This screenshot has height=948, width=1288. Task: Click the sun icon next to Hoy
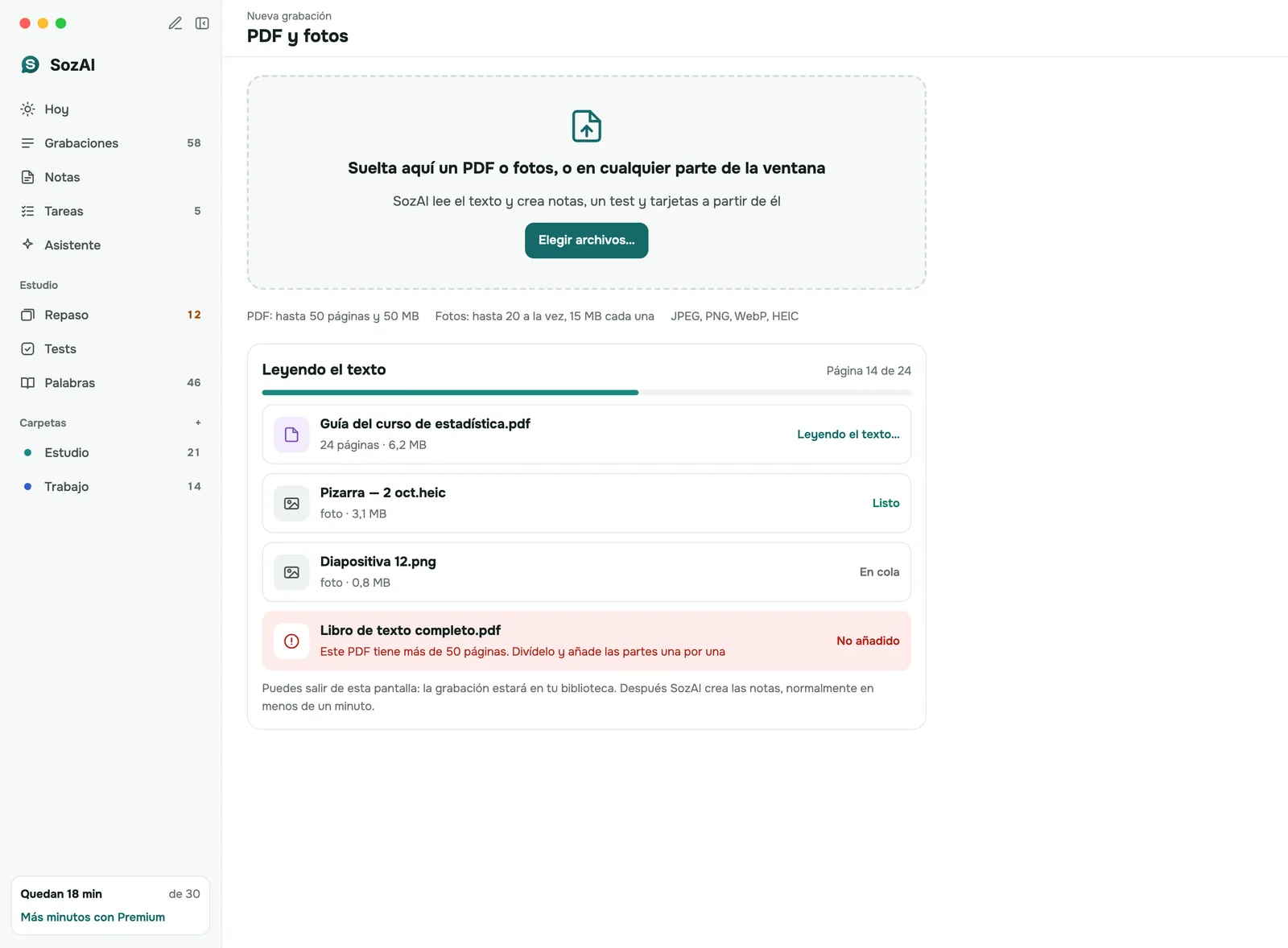tap(27, 109)
